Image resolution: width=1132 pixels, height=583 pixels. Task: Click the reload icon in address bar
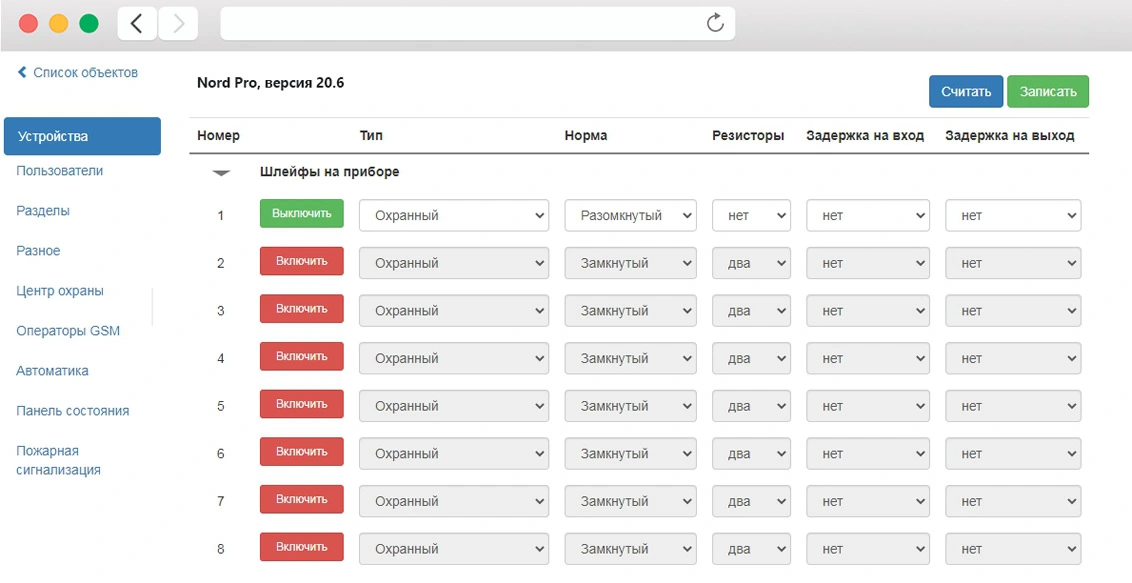pyautogui.click(x=714, y=23)
